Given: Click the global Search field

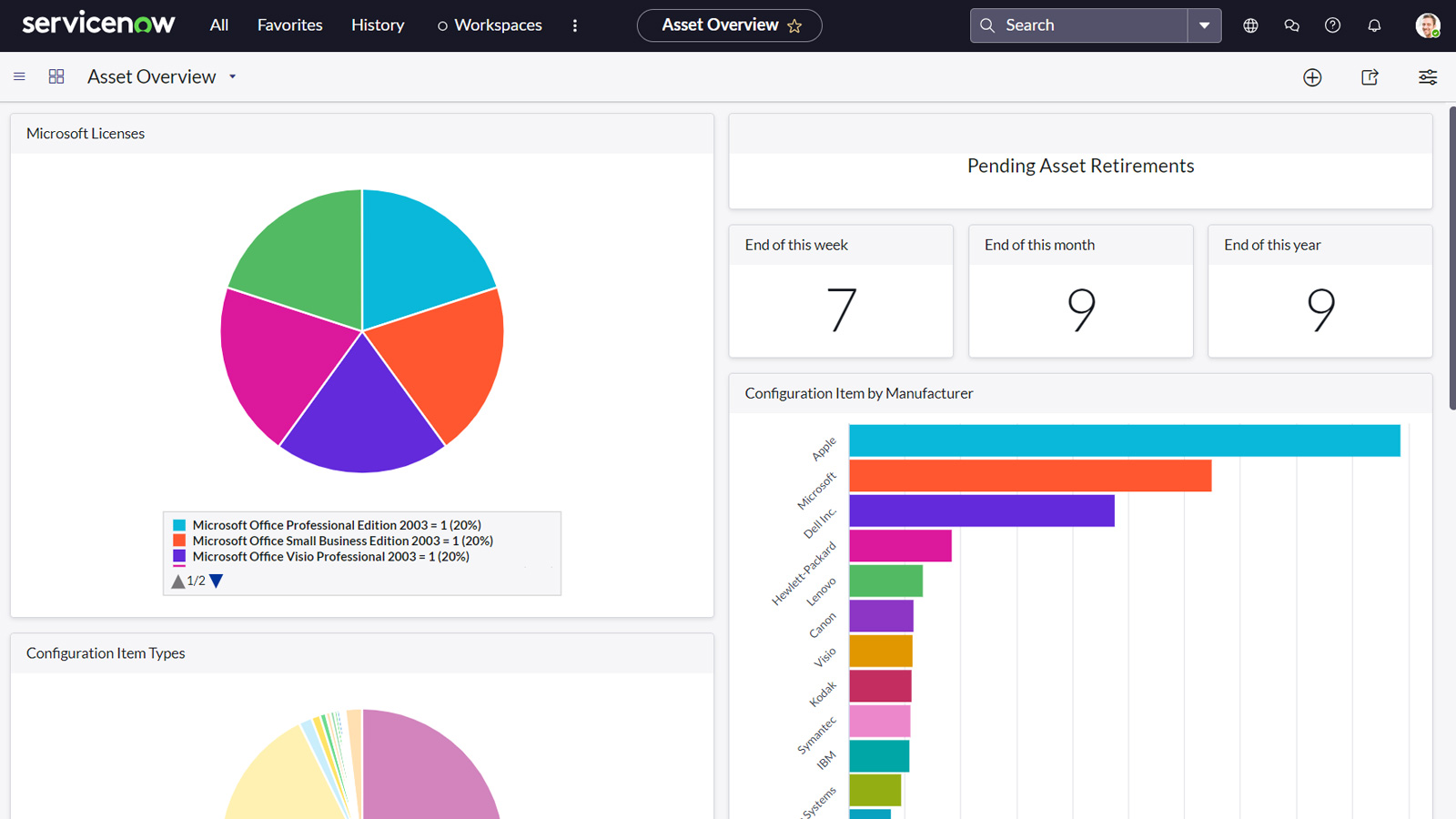Looking at the screenshot, I should tap(1079, 25).
